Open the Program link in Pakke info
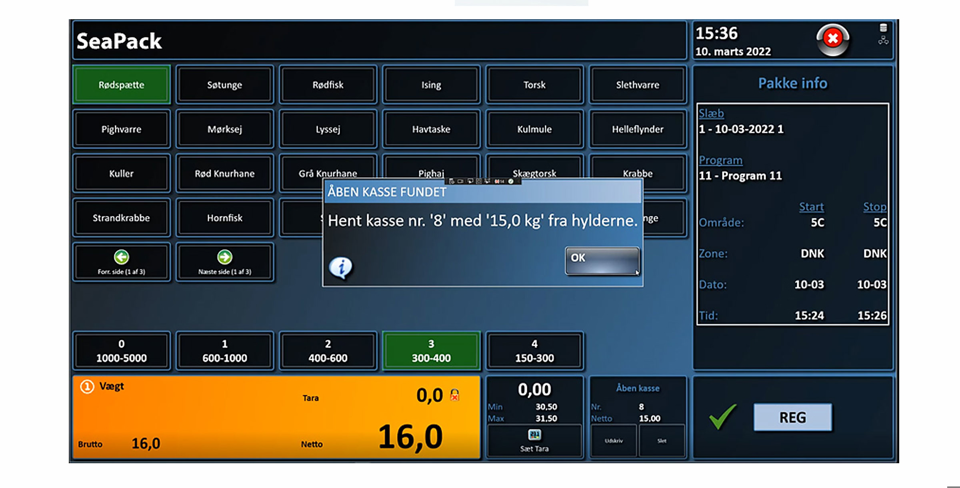This screenshot has height=488, width=960. pyautogui.click(x=720, y=160)
